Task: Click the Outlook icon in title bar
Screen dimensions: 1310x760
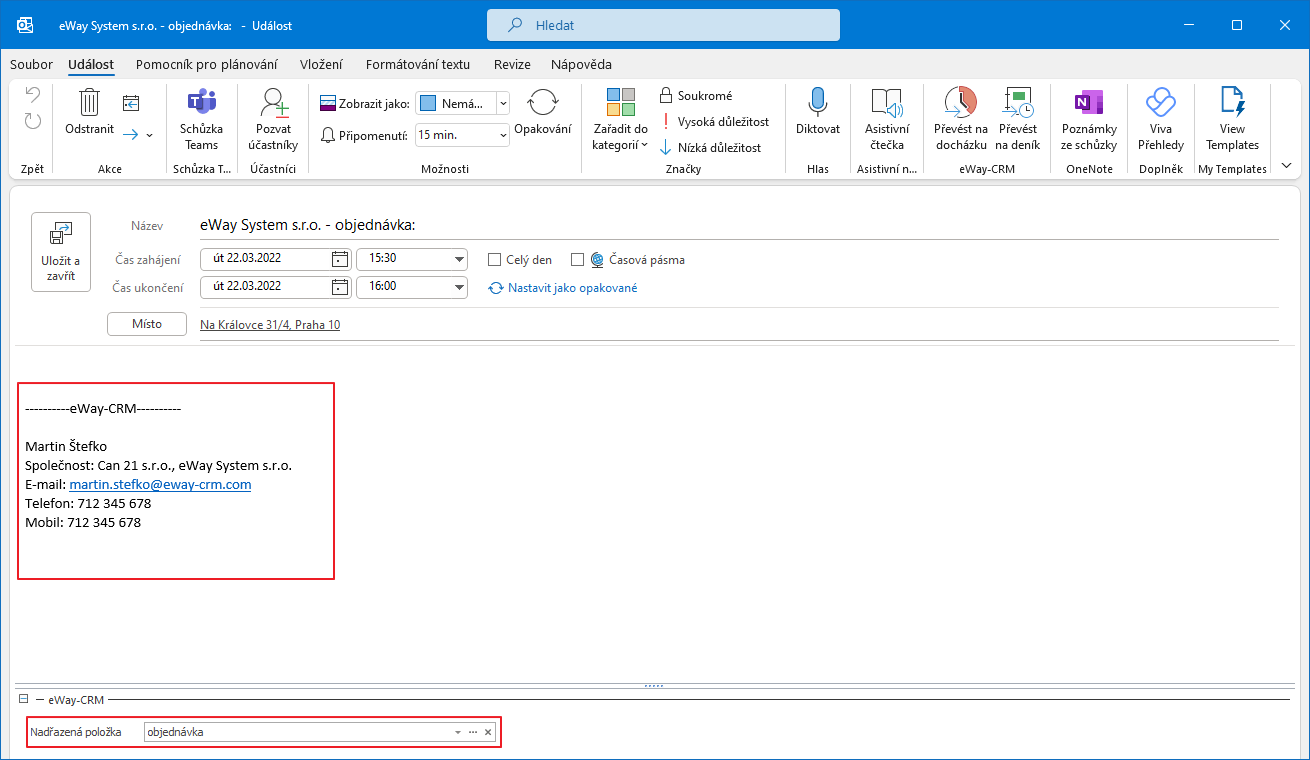Action: click(x=25, y=25)
